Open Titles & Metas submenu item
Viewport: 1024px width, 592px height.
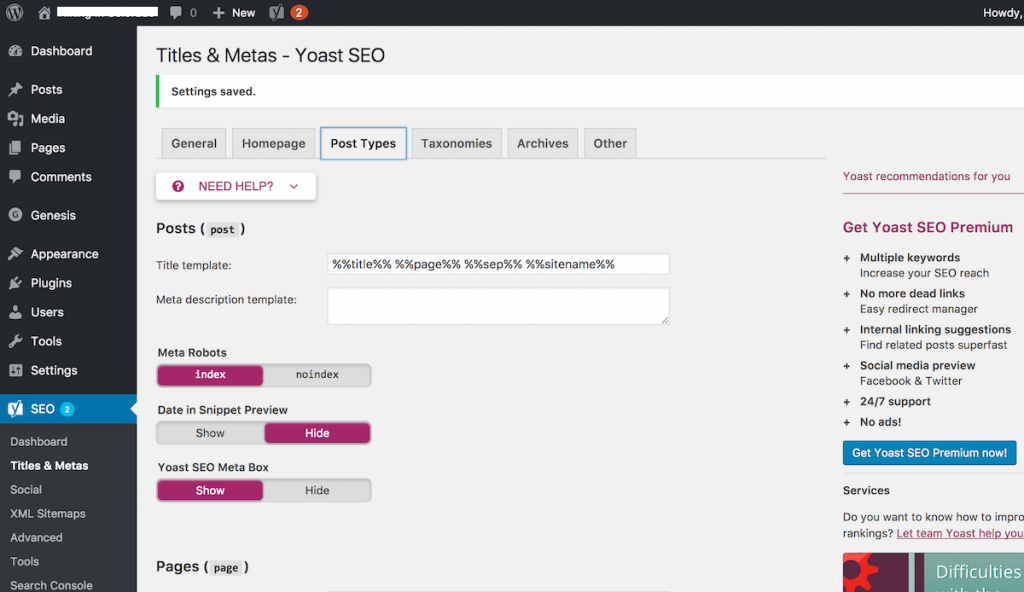(49, 466)
